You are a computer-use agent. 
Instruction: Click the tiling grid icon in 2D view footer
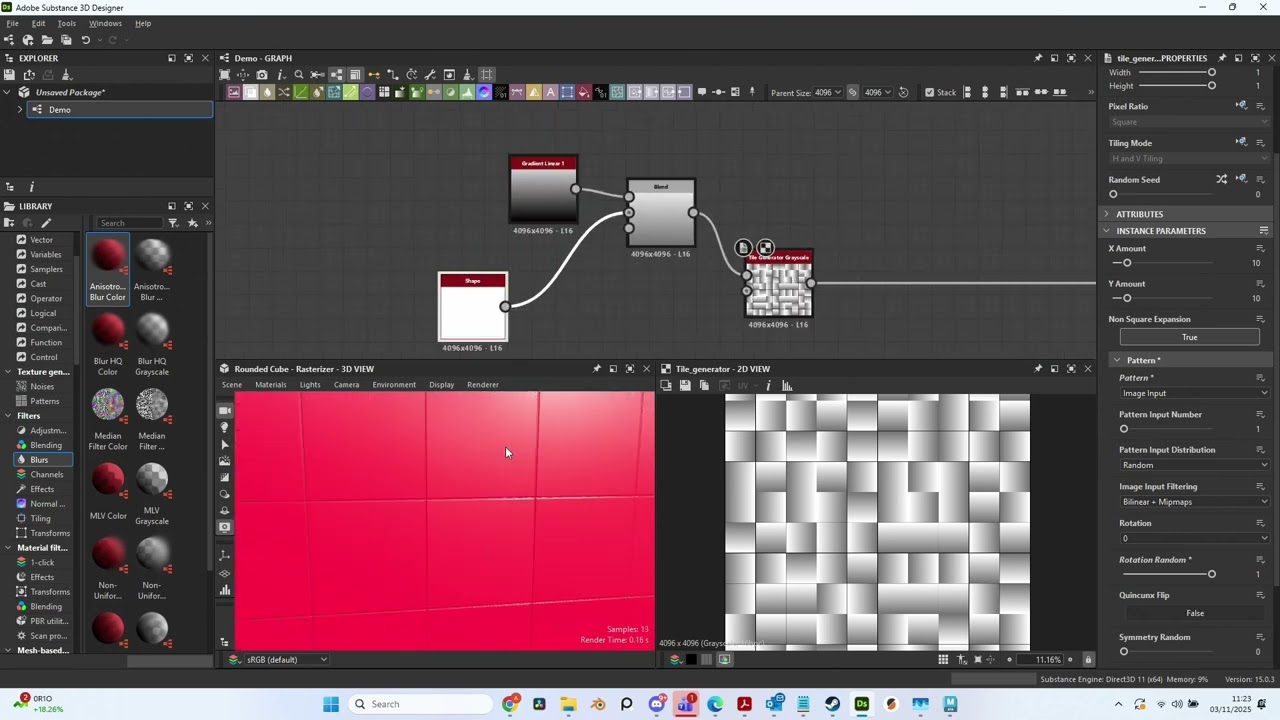click(943, 660)
